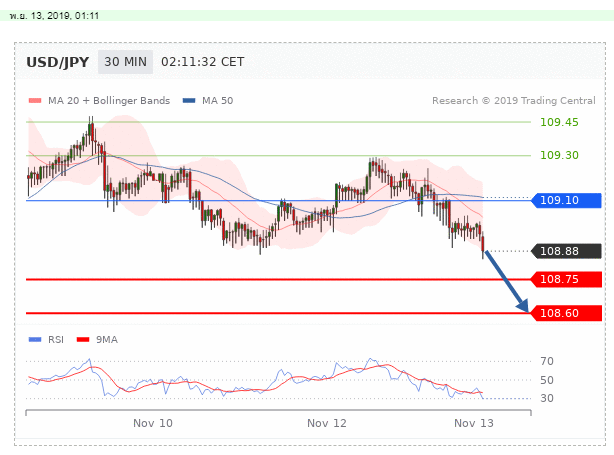Click the 02:11:32 CET timestamp
614x455 pixels.
coord(202,62)
